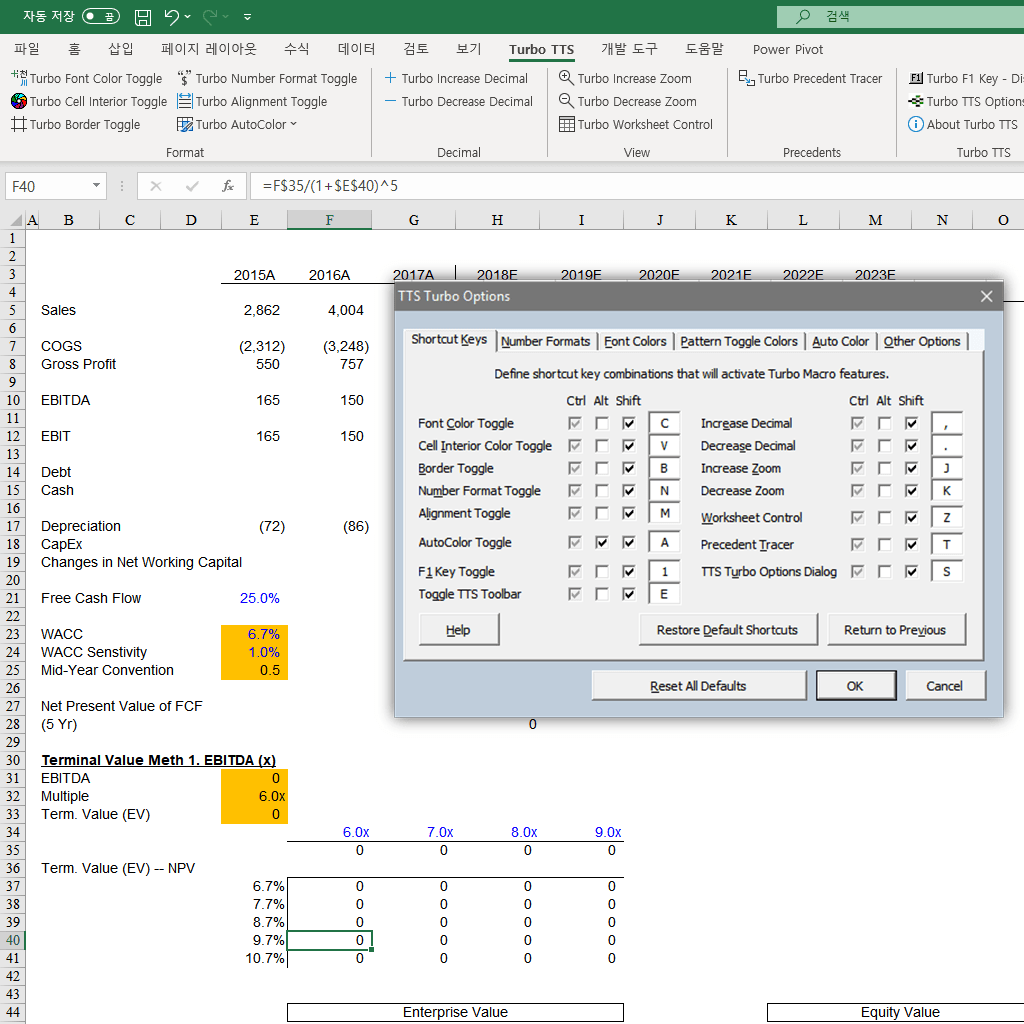Screen dimensions: 1024x1024
Task: Click the Turbo AutoColor icon
Action: (185, 124)
